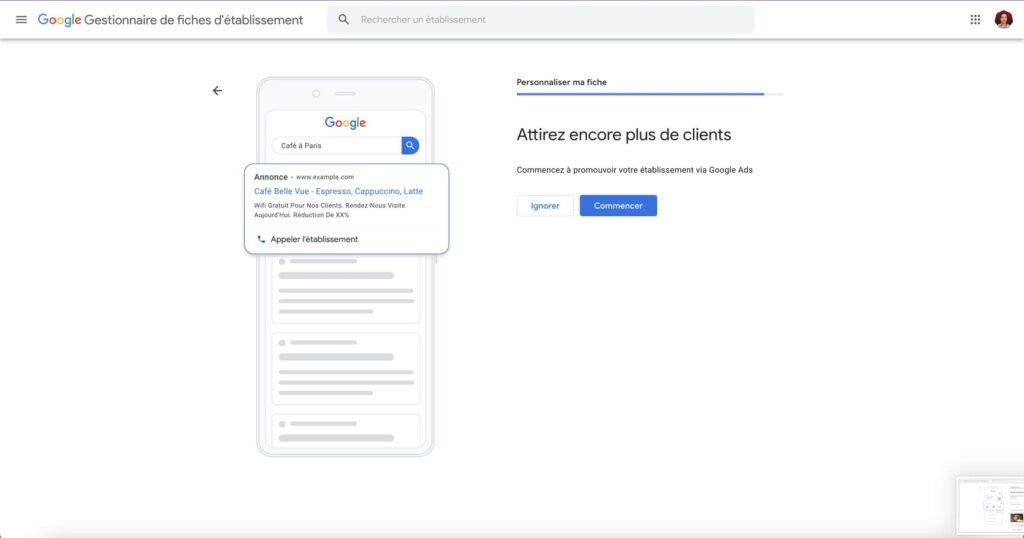Click the 'Annonce' label in ad card

click(270, 177)
